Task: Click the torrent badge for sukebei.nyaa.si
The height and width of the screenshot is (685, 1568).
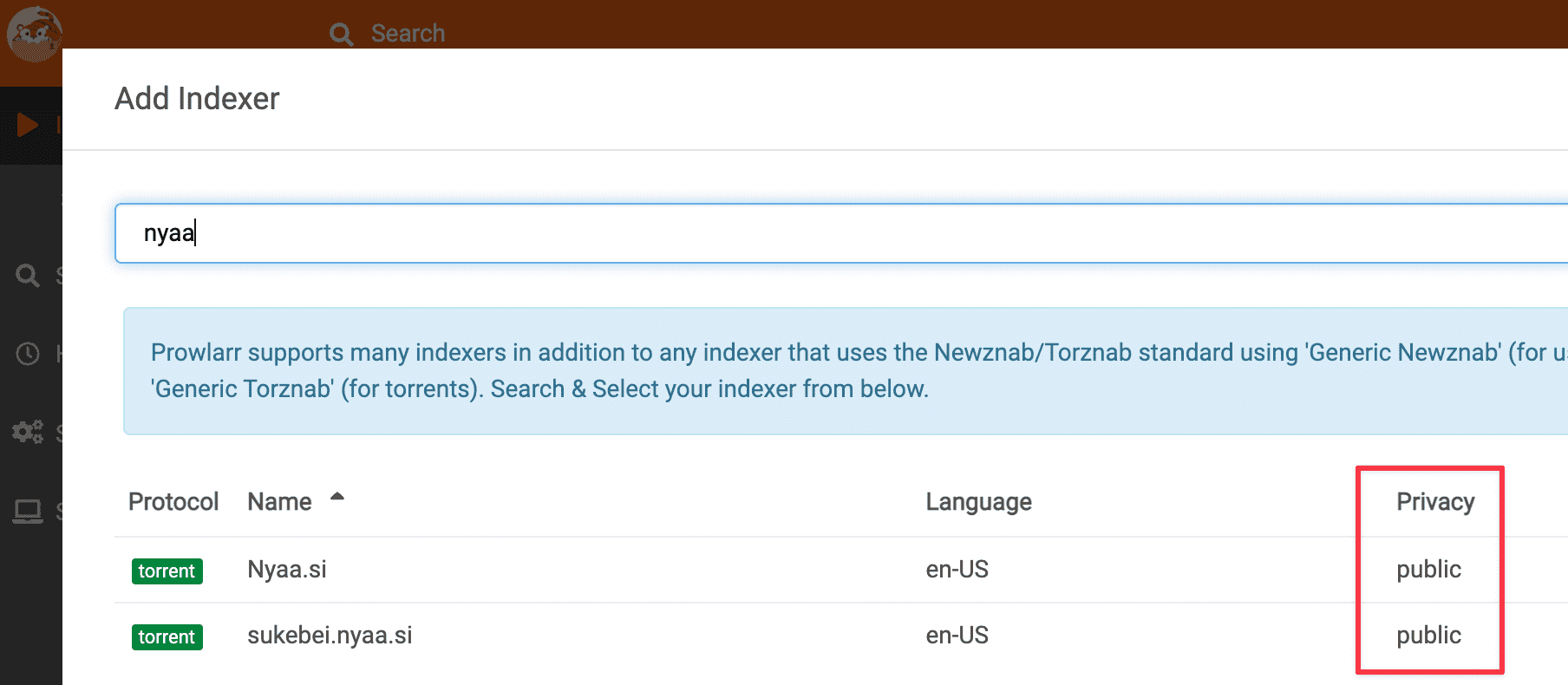Action: [x=167, y=637]
